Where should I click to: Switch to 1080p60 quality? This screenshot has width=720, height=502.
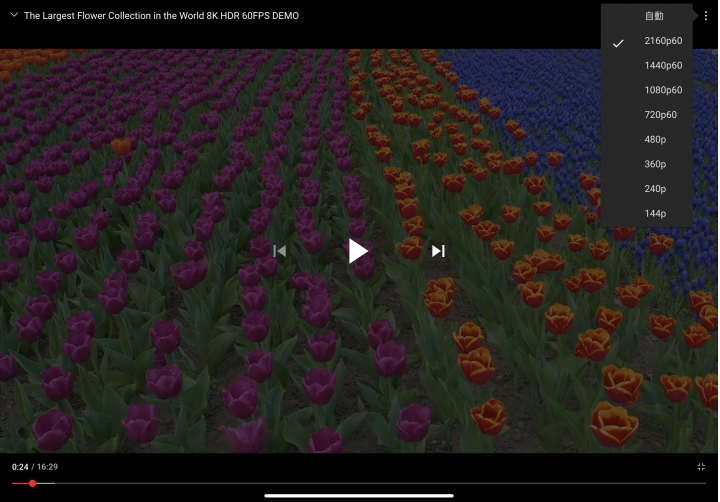tap(647, 90)
